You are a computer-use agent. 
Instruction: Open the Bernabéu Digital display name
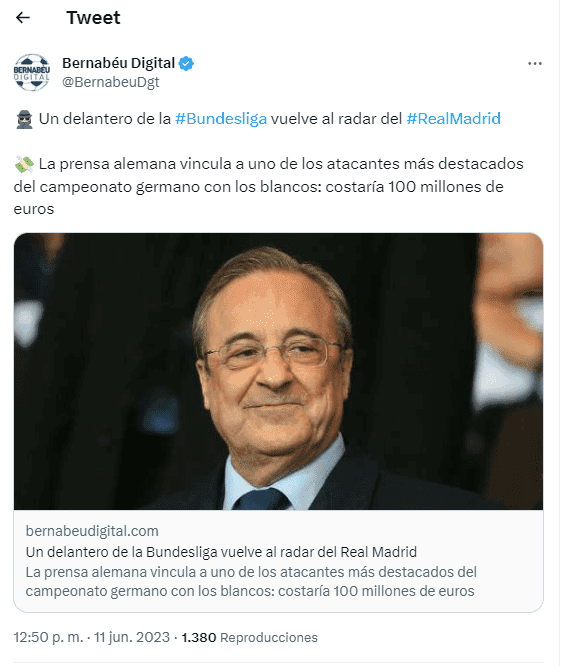pos(118,63)
